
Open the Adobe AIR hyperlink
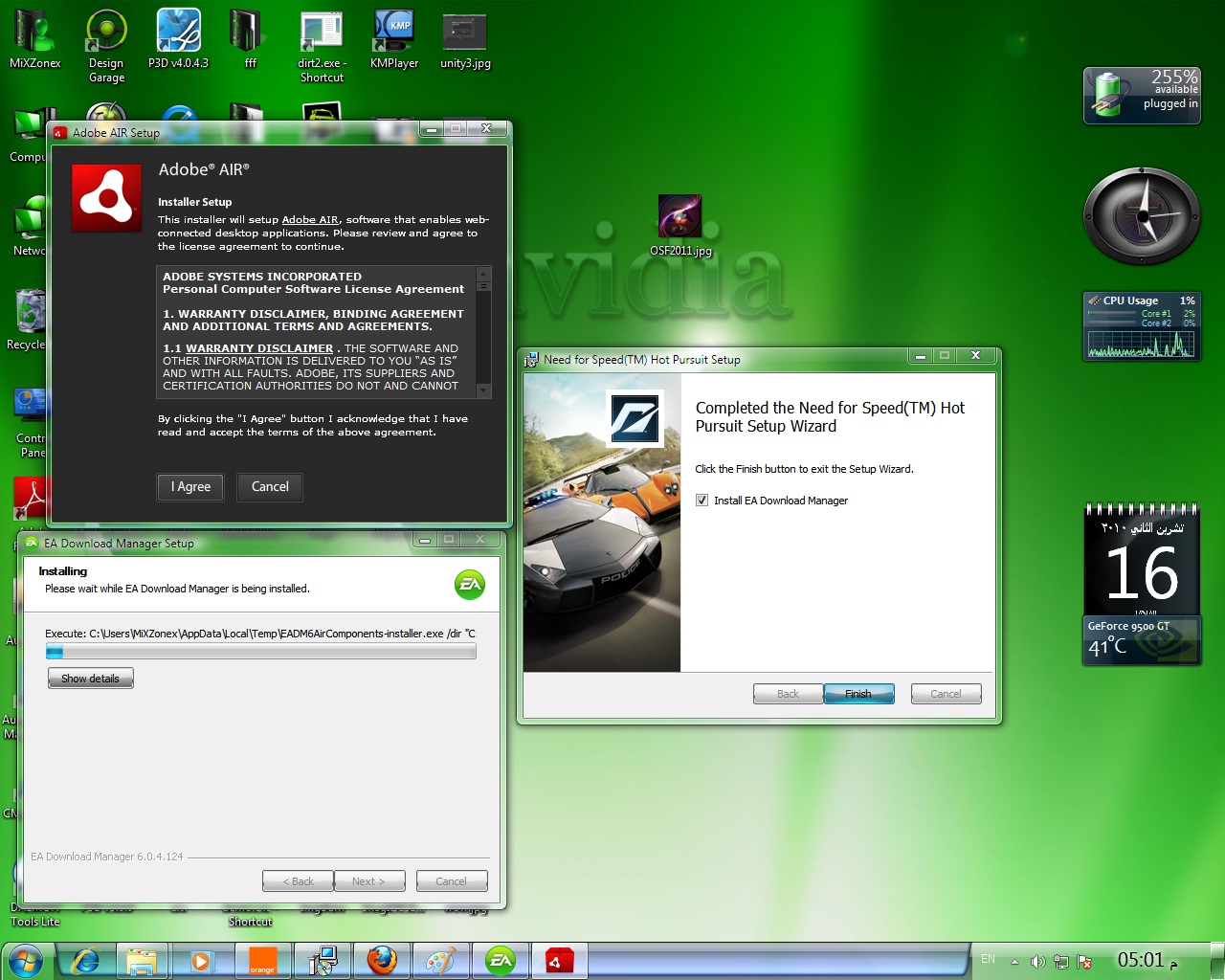pos(310,220)
